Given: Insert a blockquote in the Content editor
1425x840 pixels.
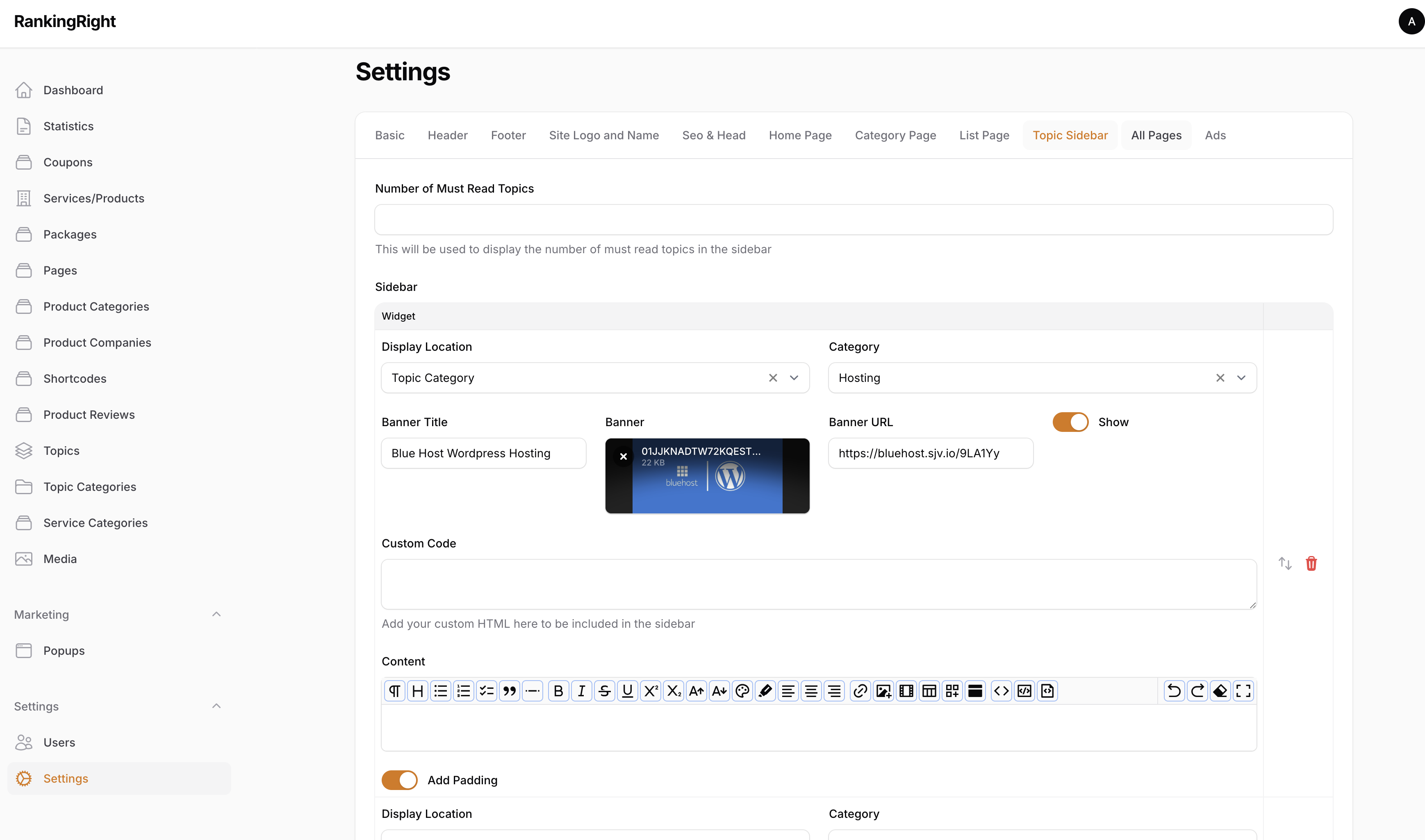Looking at the screenshot, I should pos(509,690).
